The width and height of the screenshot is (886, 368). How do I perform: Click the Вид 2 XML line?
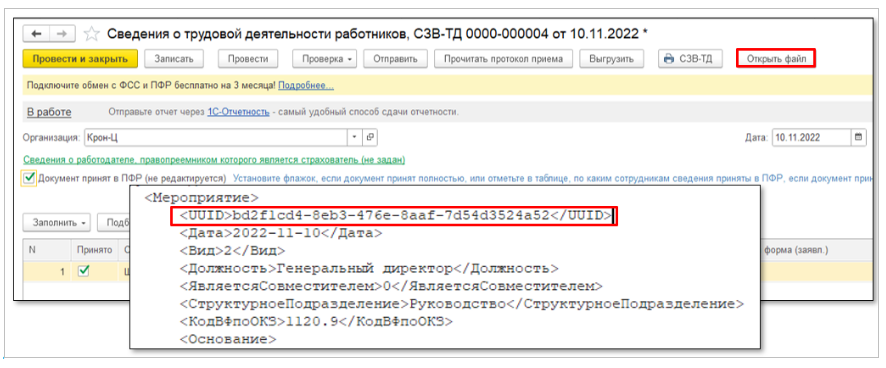tap(232, 250)
